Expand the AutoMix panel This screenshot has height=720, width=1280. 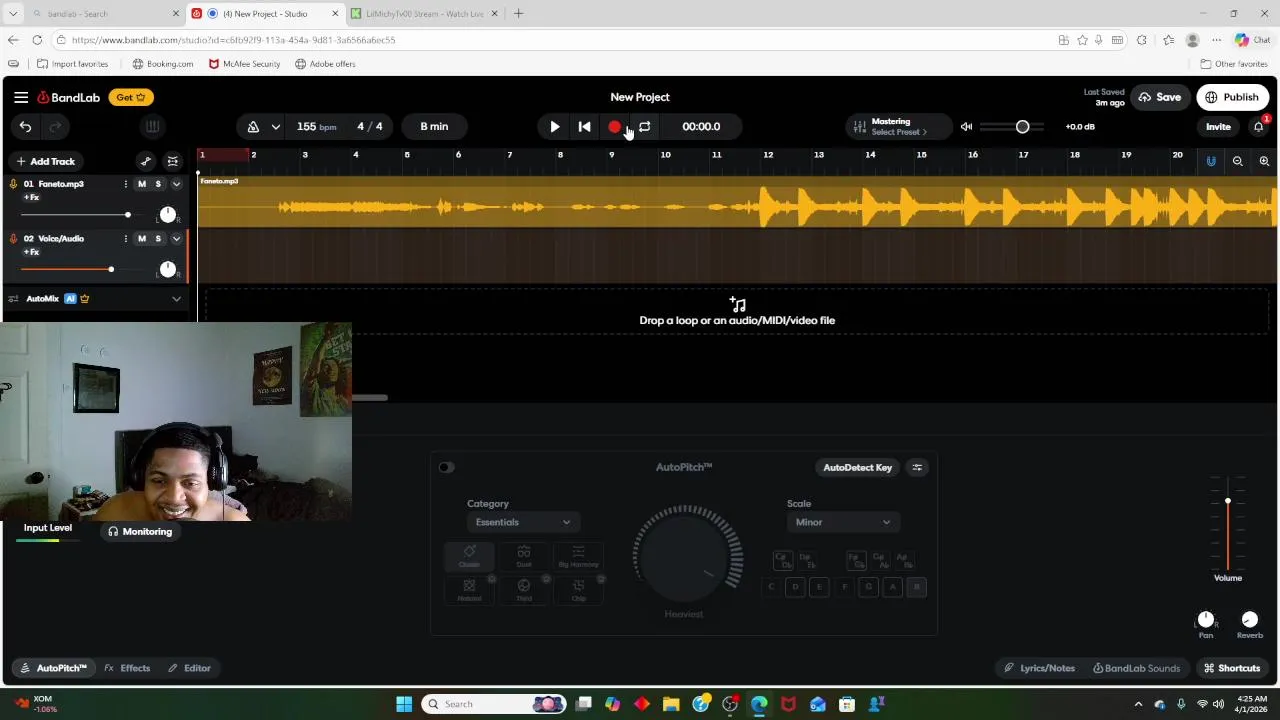click(x=176, y=299)
